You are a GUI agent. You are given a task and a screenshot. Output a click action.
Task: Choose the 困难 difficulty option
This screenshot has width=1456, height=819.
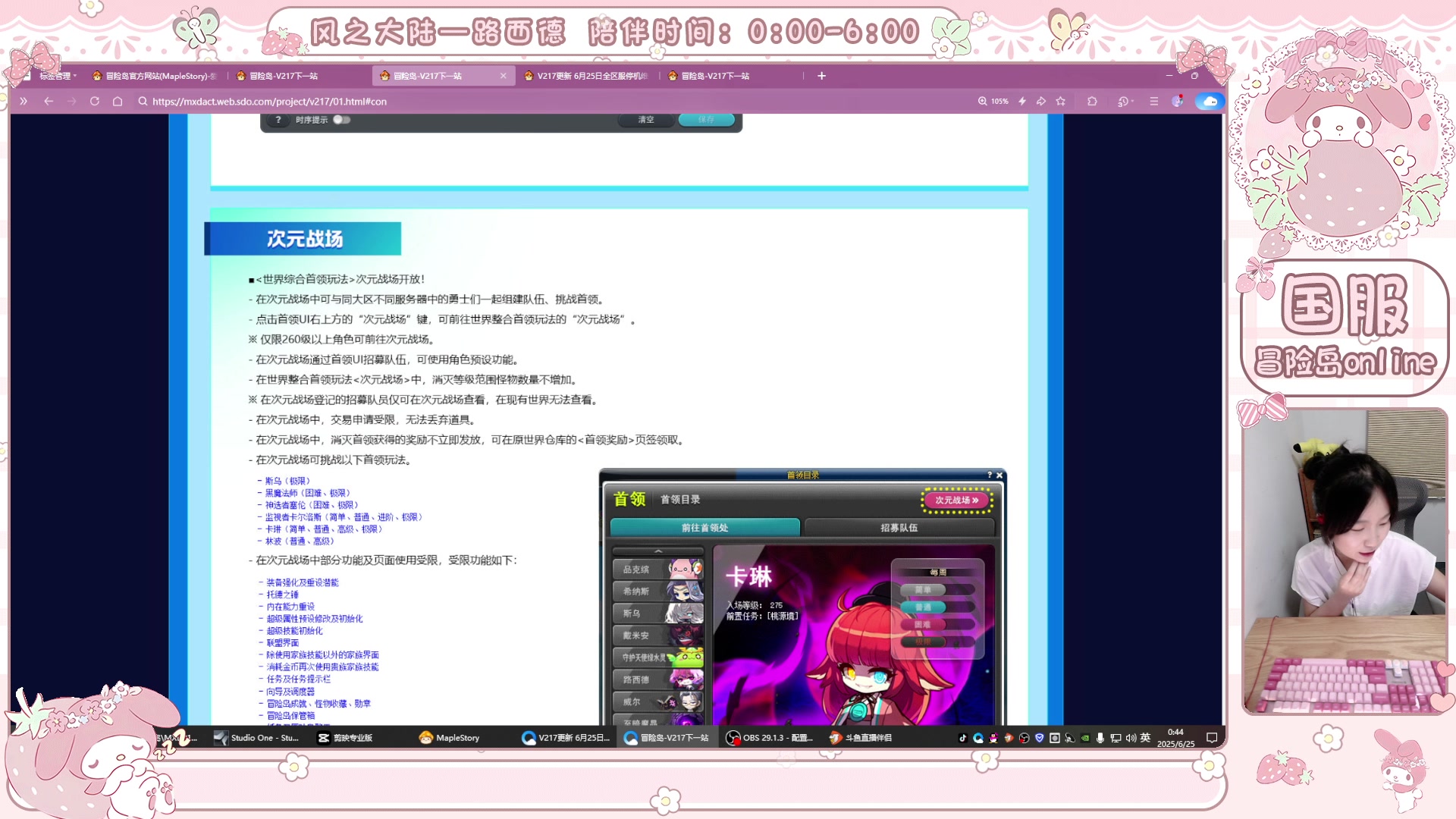[x=923, y=625]
